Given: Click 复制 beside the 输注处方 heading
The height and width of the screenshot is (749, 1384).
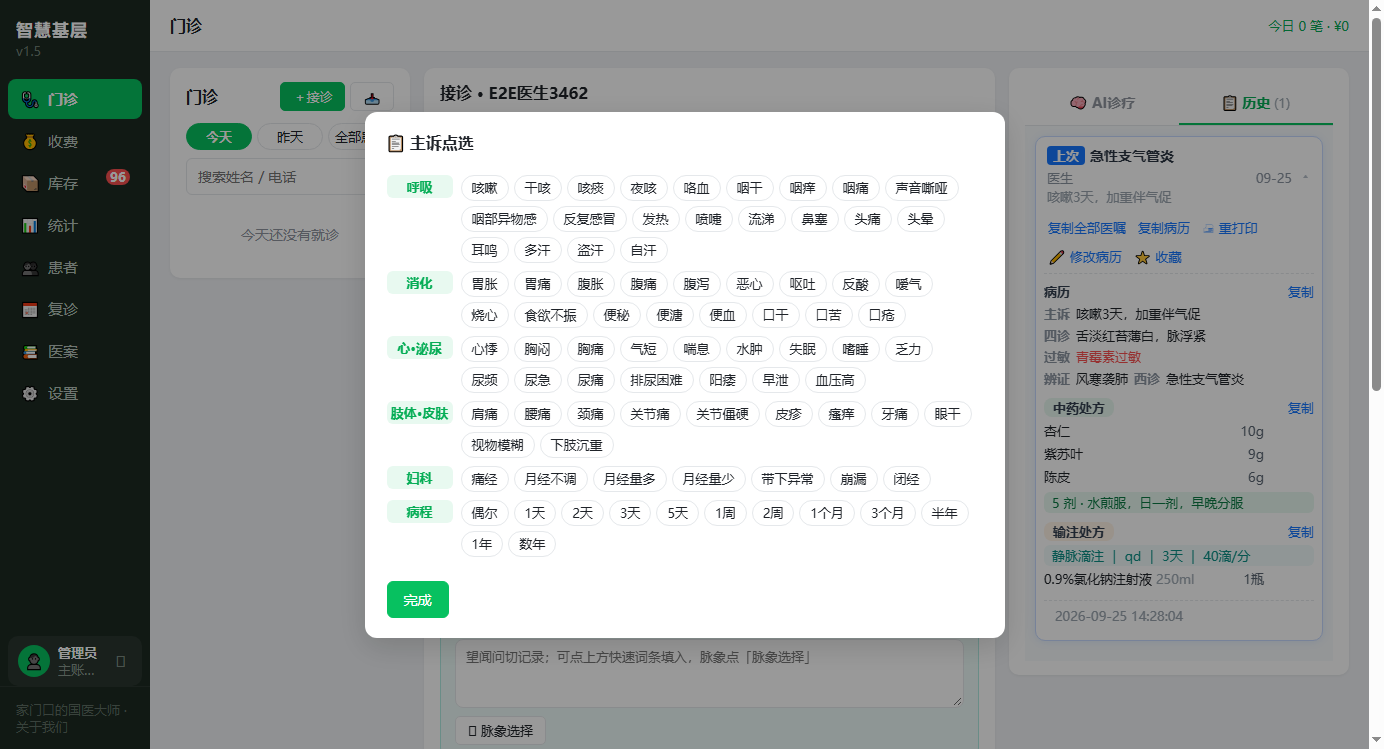Looking at the screenshot, I should point(1300,532).
